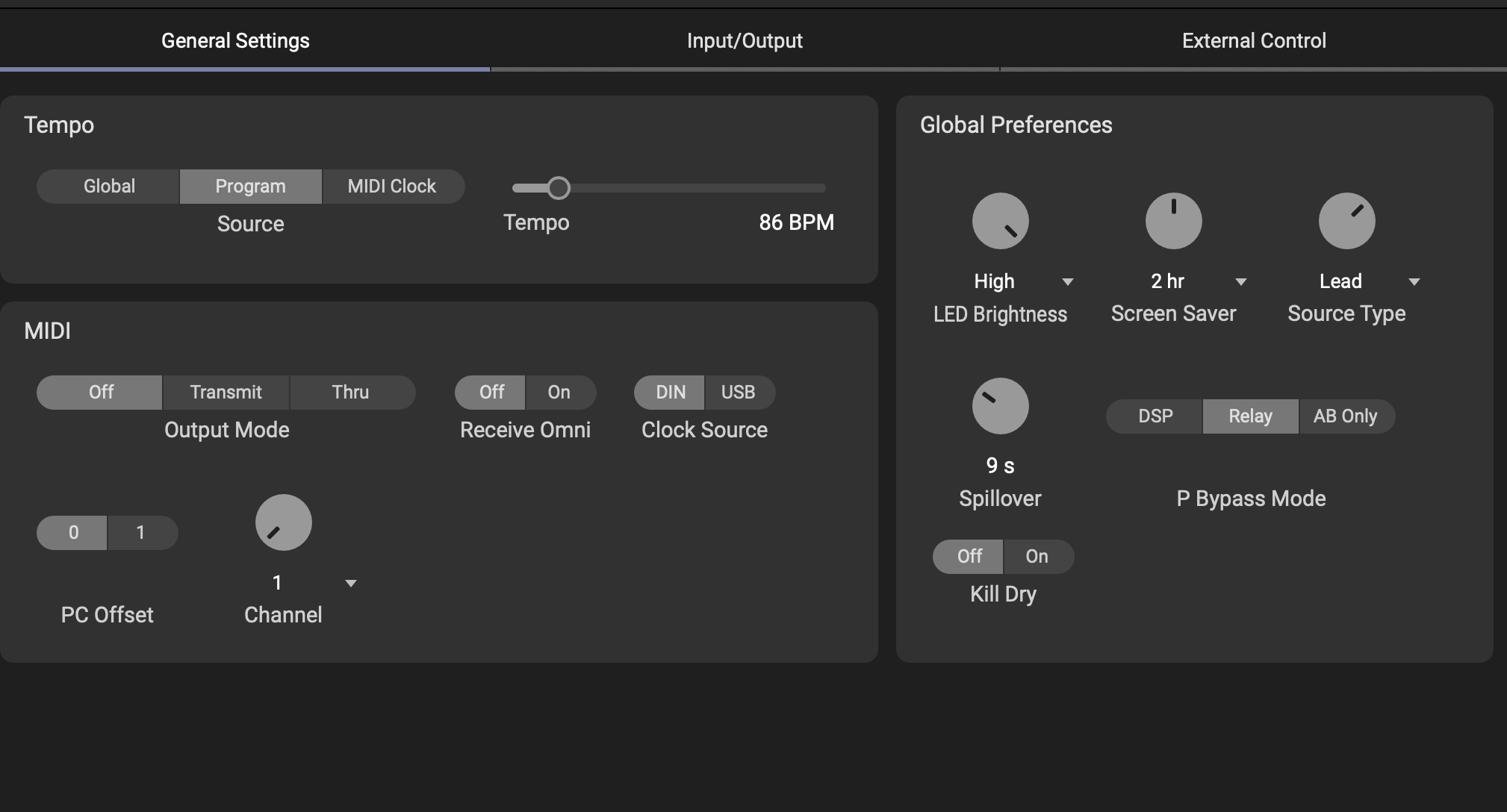Open the External Control tab

tap(1254, 41)
